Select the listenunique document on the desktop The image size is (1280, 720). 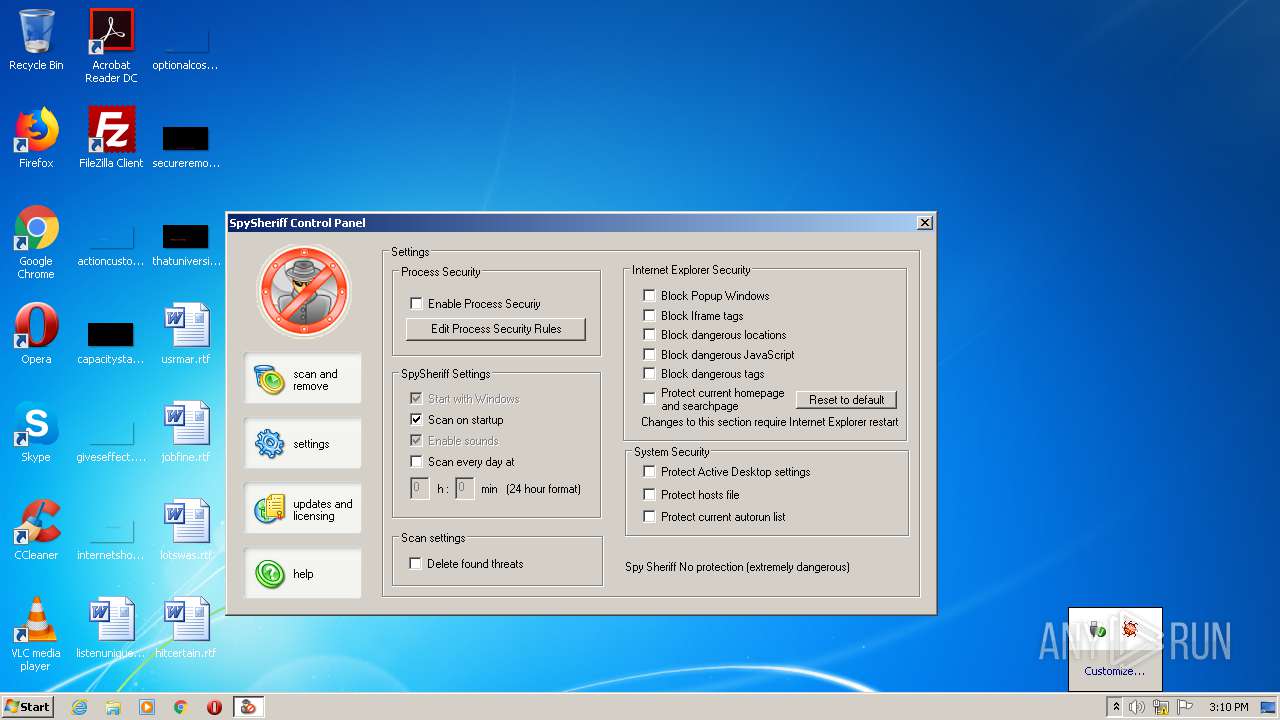pyautogui.click(x=111, y=628)
